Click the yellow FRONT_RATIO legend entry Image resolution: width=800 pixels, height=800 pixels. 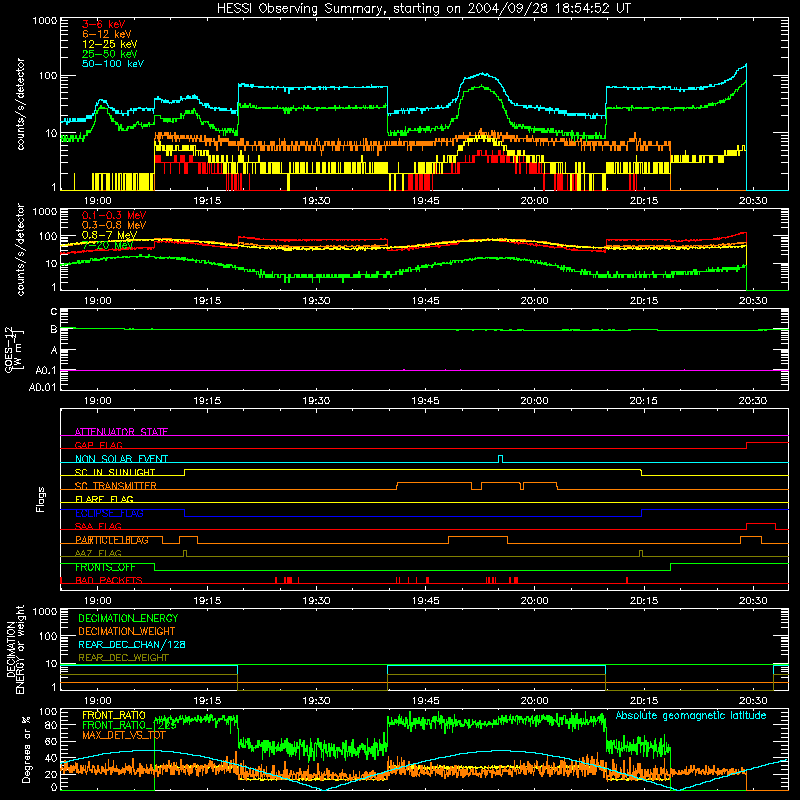click(114, 715)
